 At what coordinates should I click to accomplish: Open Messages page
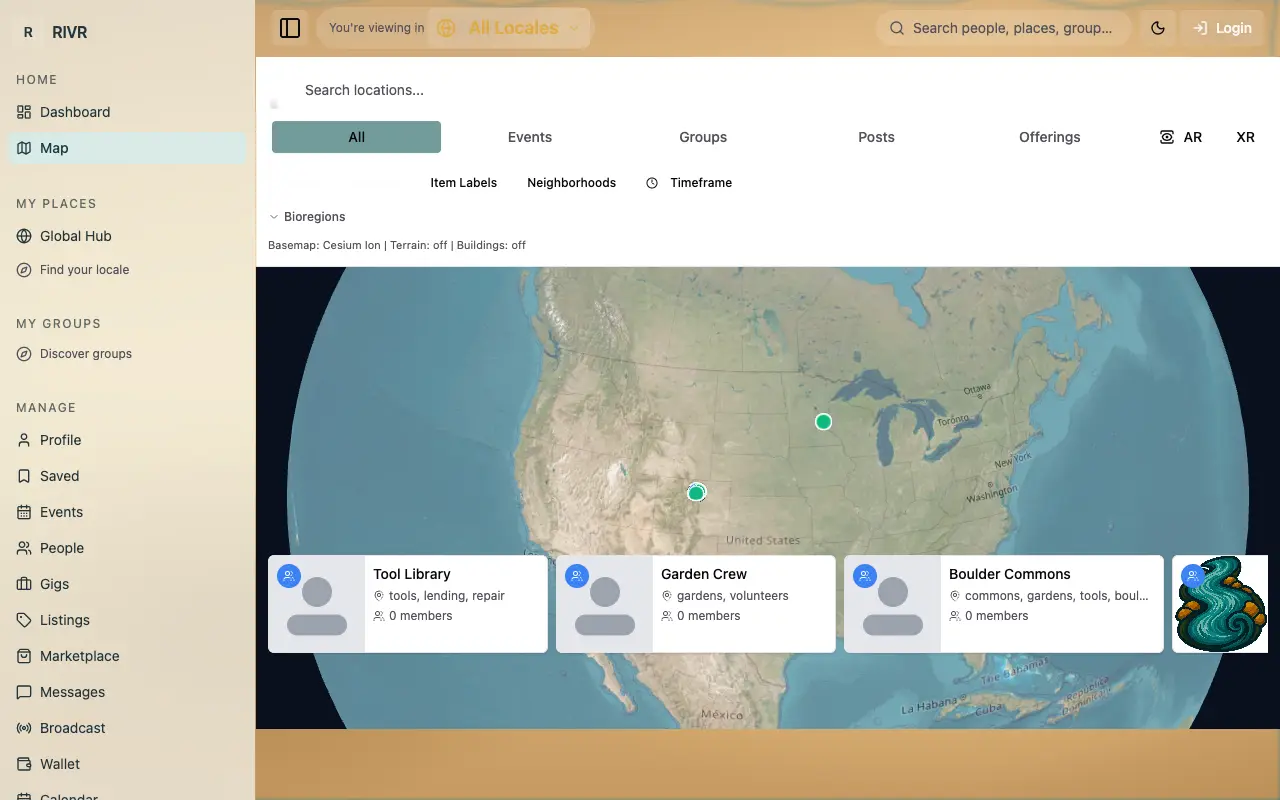[x=126, y=692]
